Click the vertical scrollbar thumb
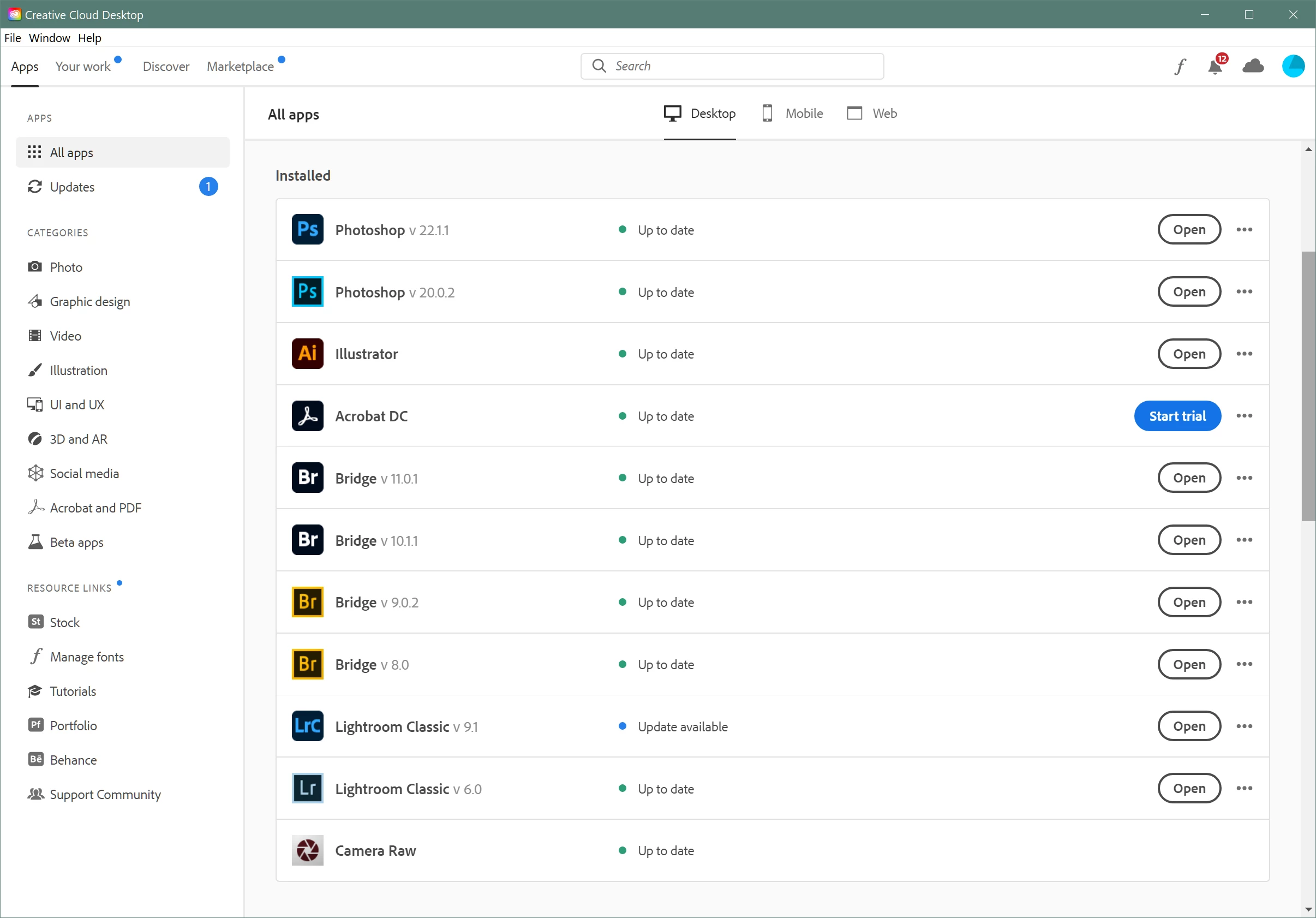 (1307, 385)
